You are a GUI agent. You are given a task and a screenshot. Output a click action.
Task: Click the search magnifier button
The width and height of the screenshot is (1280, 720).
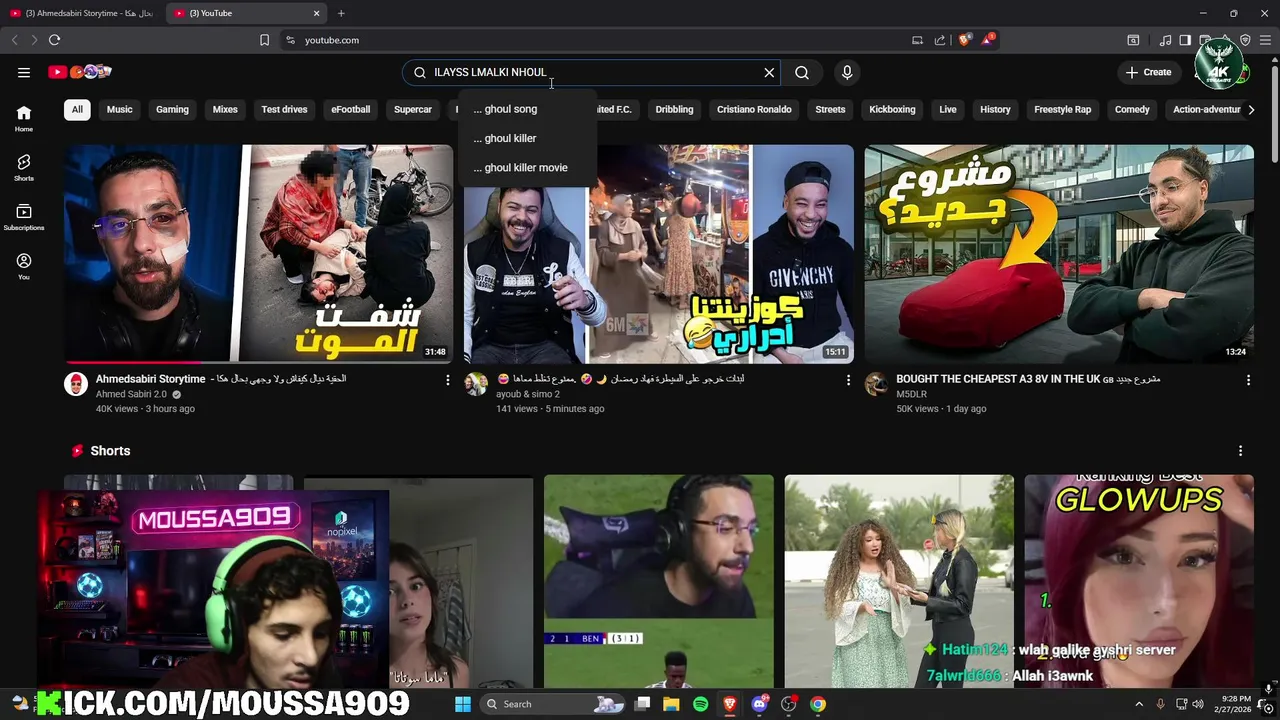pos(802,72)
